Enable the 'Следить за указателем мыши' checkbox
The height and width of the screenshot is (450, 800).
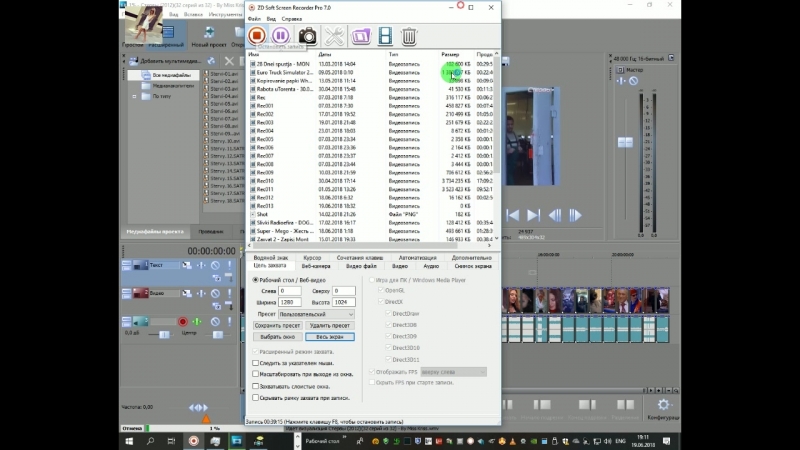(255, 363)
